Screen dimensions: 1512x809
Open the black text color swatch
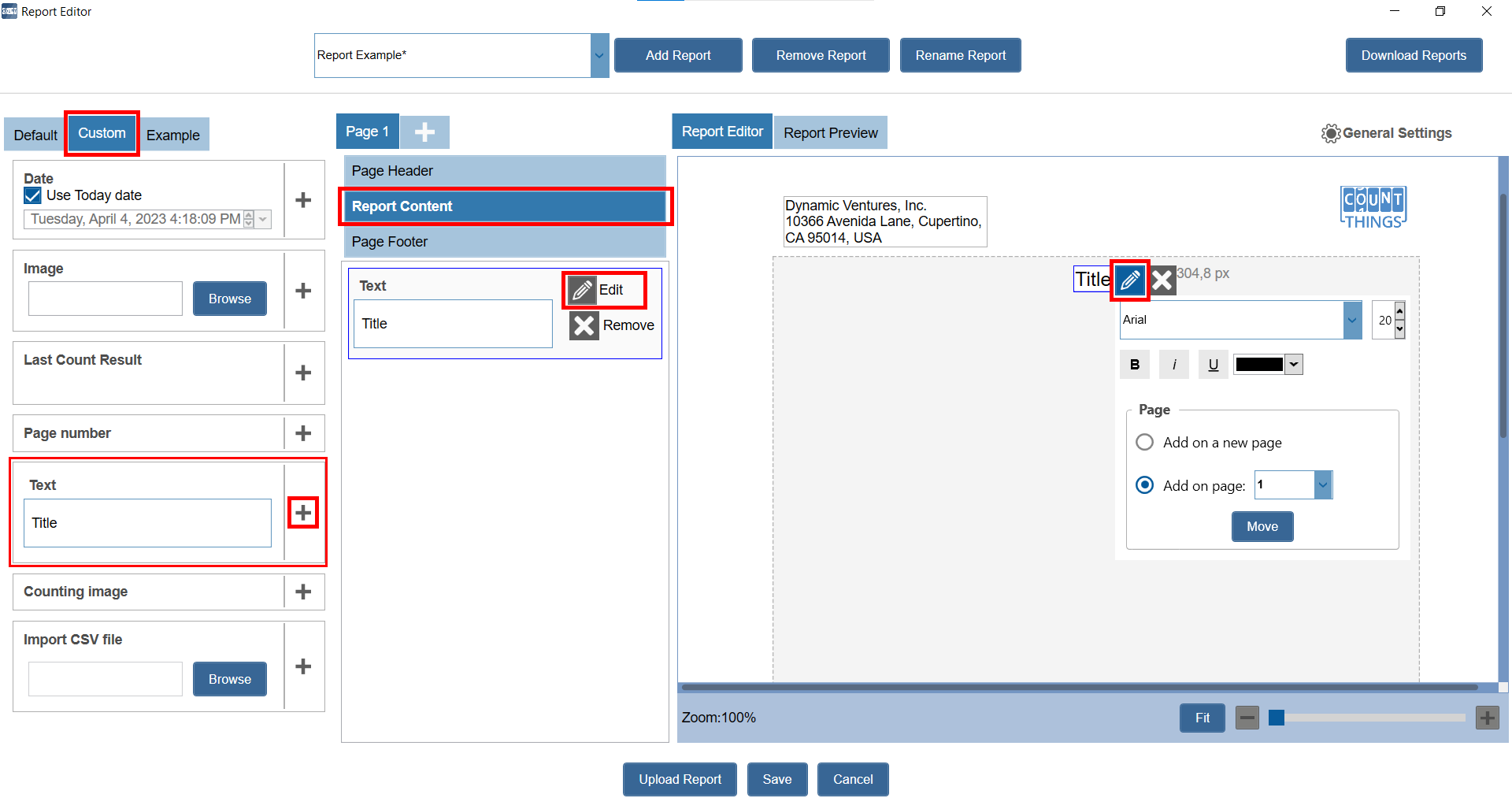(1267, 364)
